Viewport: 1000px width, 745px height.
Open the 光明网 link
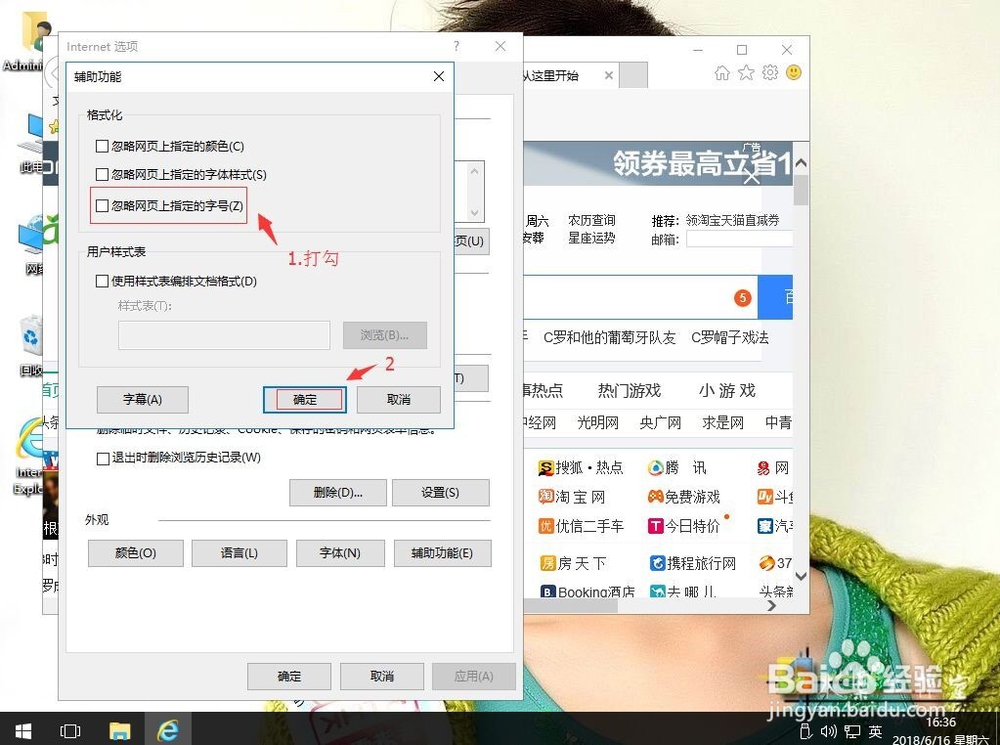click(598, 422)
